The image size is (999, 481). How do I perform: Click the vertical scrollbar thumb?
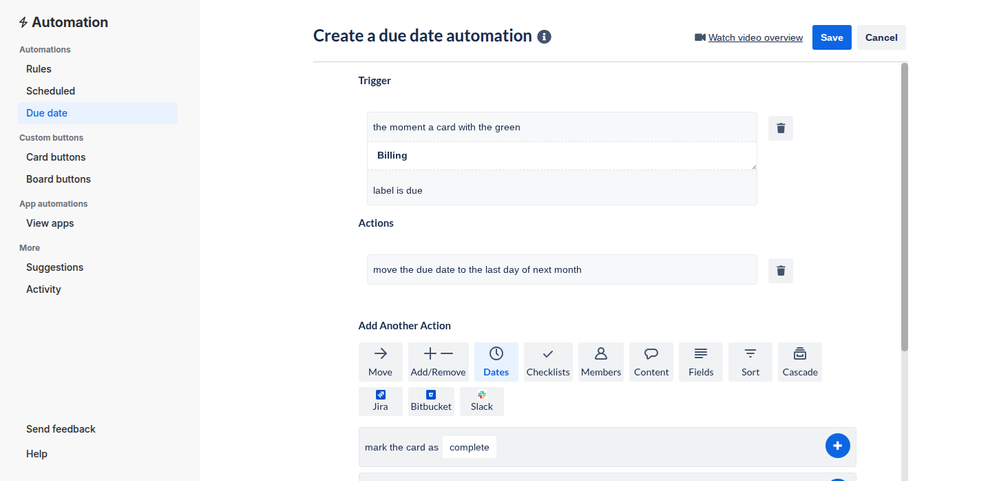[x=905, y=206]
